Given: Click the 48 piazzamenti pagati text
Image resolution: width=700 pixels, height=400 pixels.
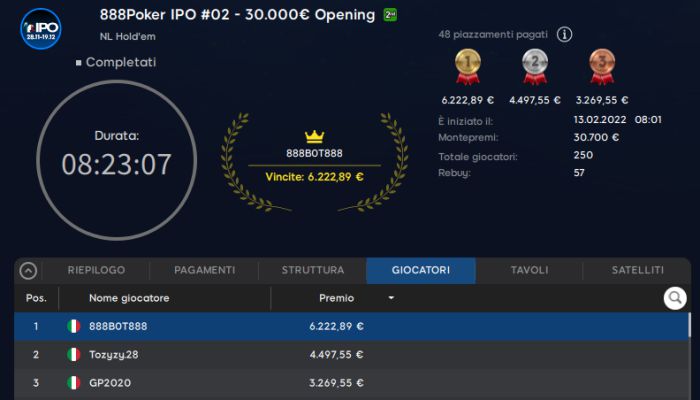Looking at the screenshot, I should [x=493, y=34].
